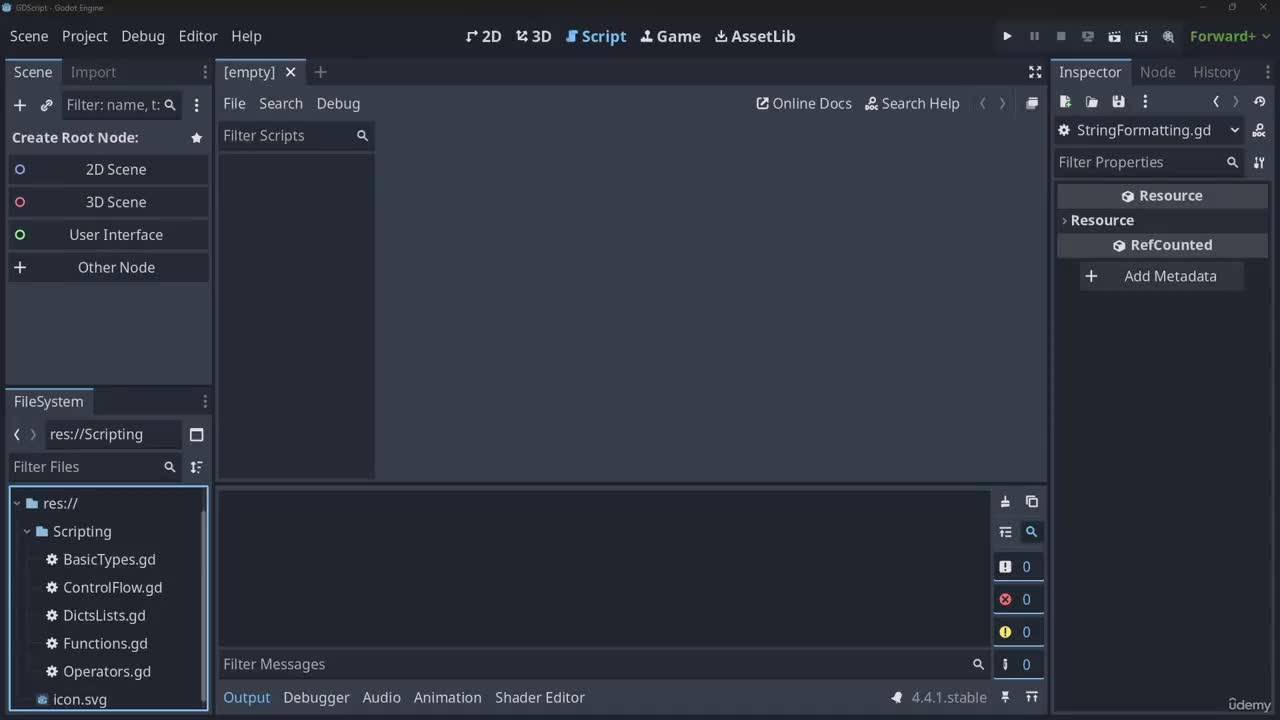
Task: Run a specific scene
Action: (x=1141, y=36)
